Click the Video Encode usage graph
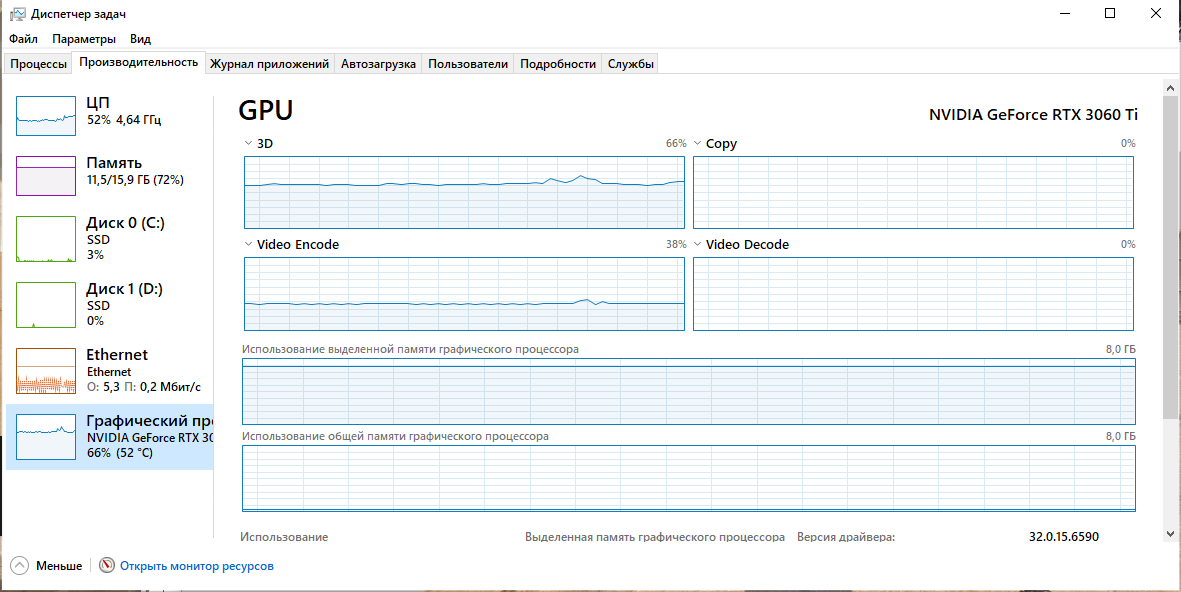1181x592 pixels. point(464,294)
